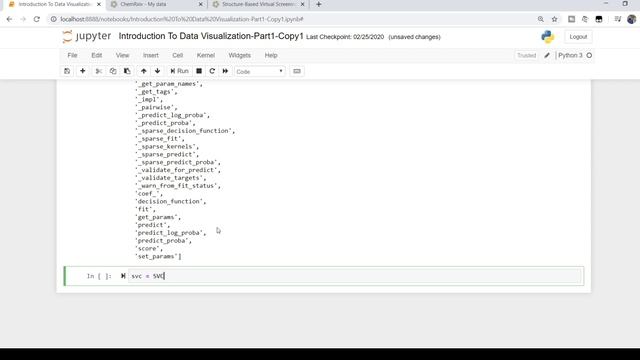
Task: Open the View menu
Action: (122, 55)
